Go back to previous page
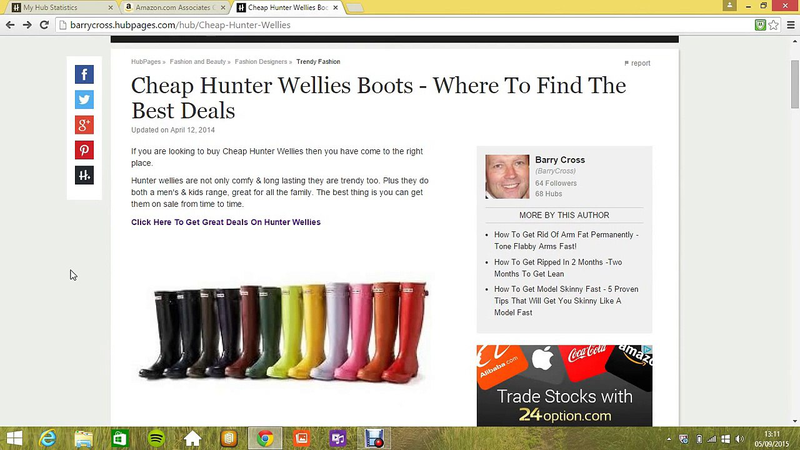The width and height of the screenshot is (800, 450). (x=10, y=25)
